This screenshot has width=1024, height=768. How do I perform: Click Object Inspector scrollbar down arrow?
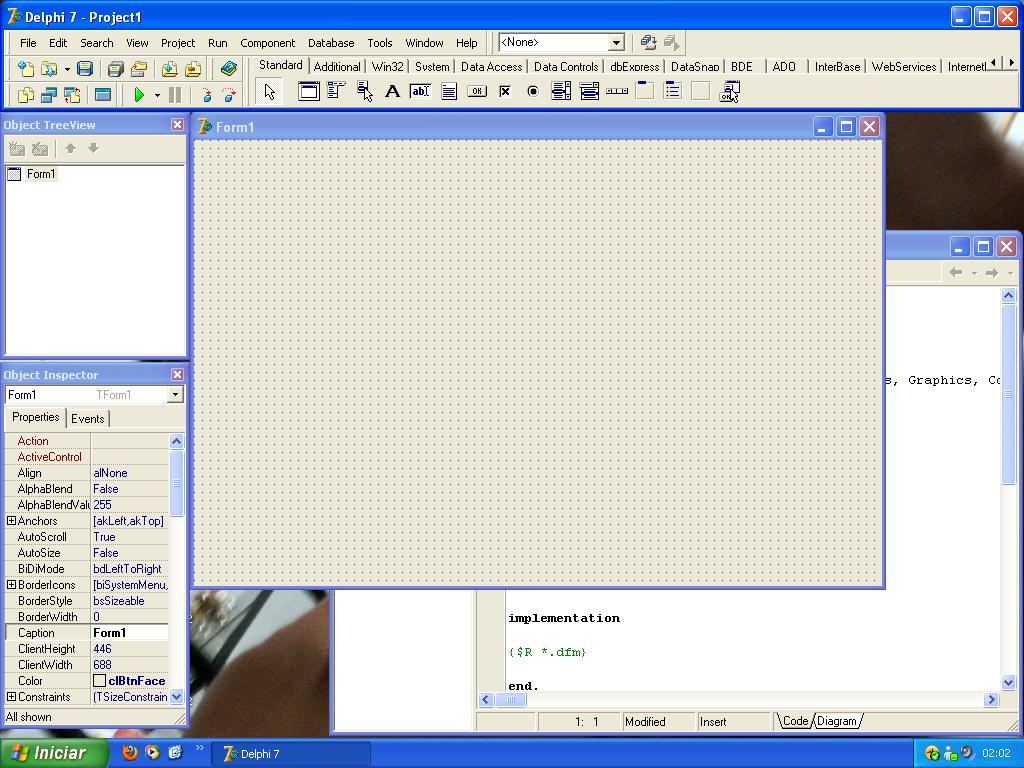click(x=176, y=697)
